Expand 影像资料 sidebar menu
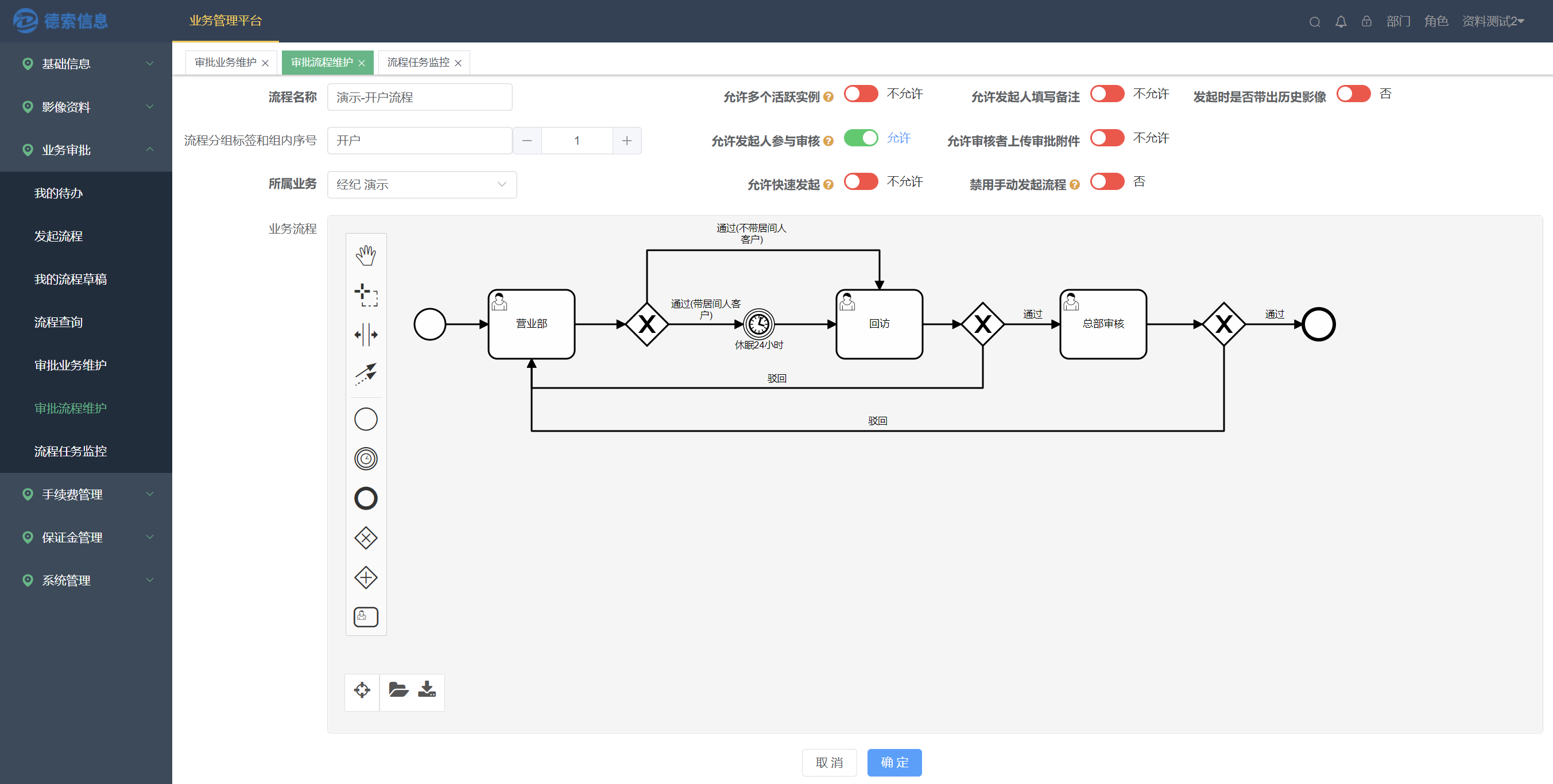Image resolution: width=1553 pixels, height=784 pixels. click(86, 107)
